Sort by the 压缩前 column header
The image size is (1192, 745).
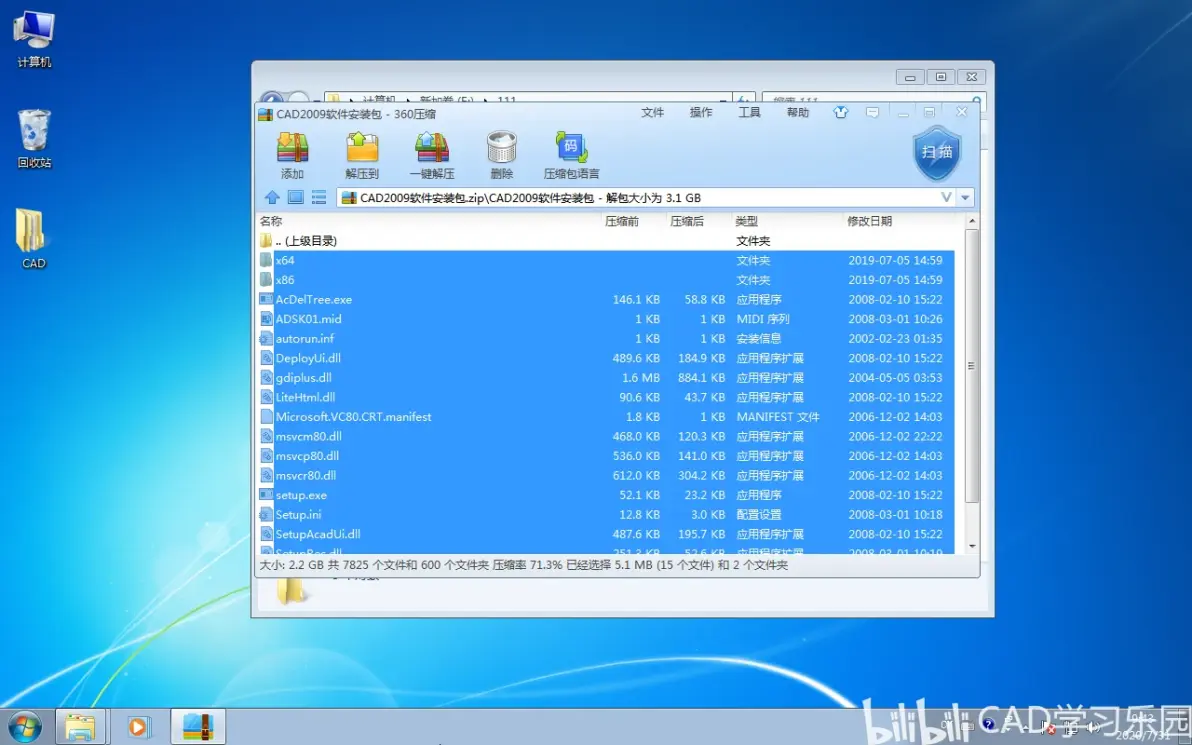622,221
